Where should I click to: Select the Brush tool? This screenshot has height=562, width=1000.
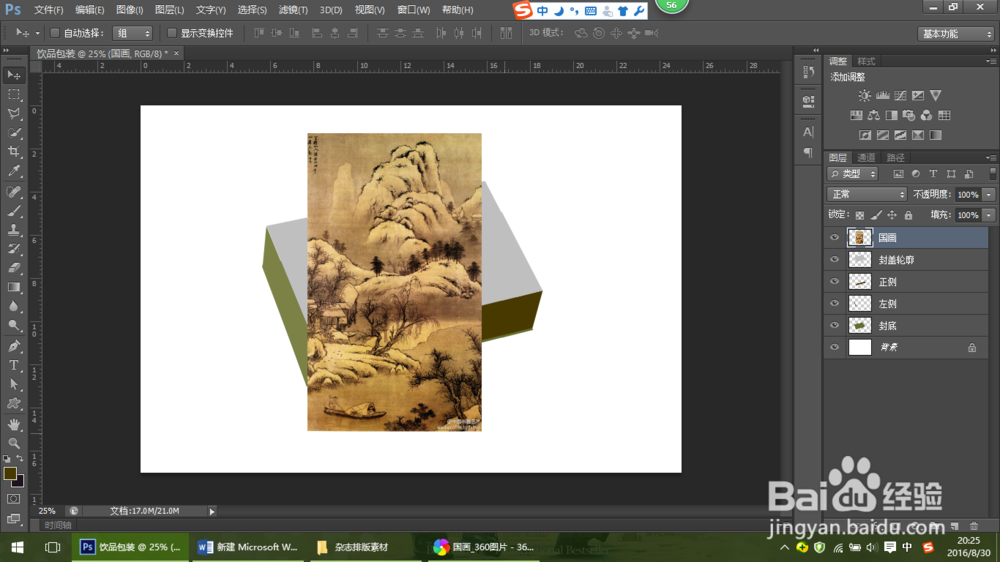click(x=13, y=211)
